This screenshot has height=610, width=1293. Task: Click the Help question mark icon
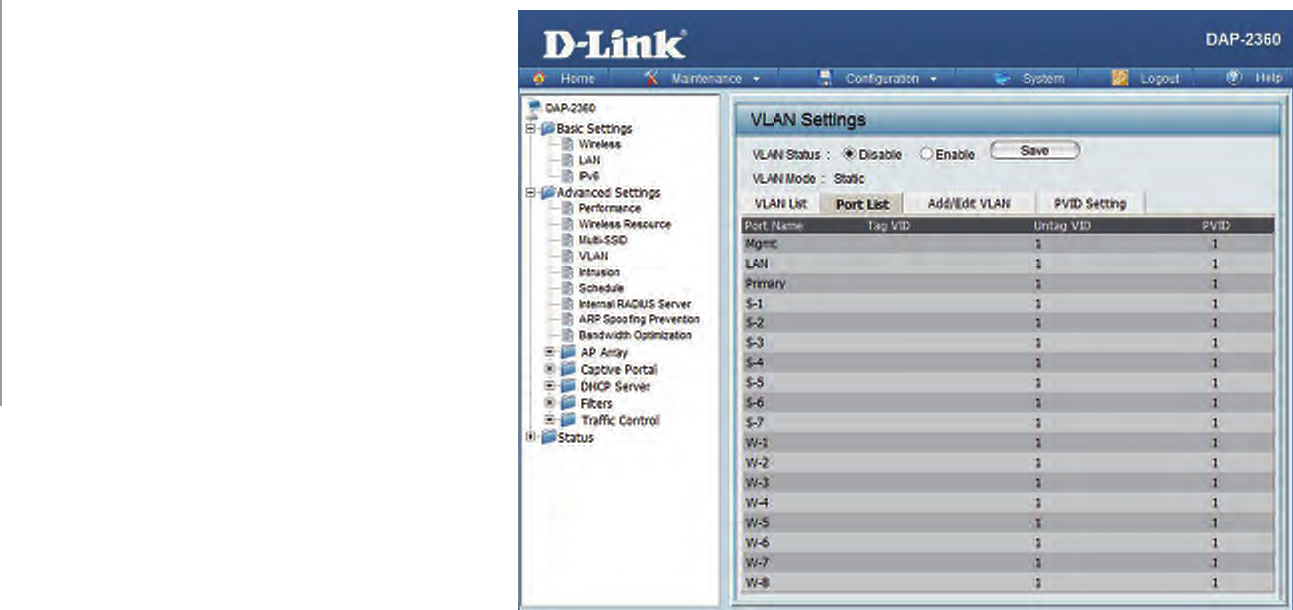pos(1234,78)
